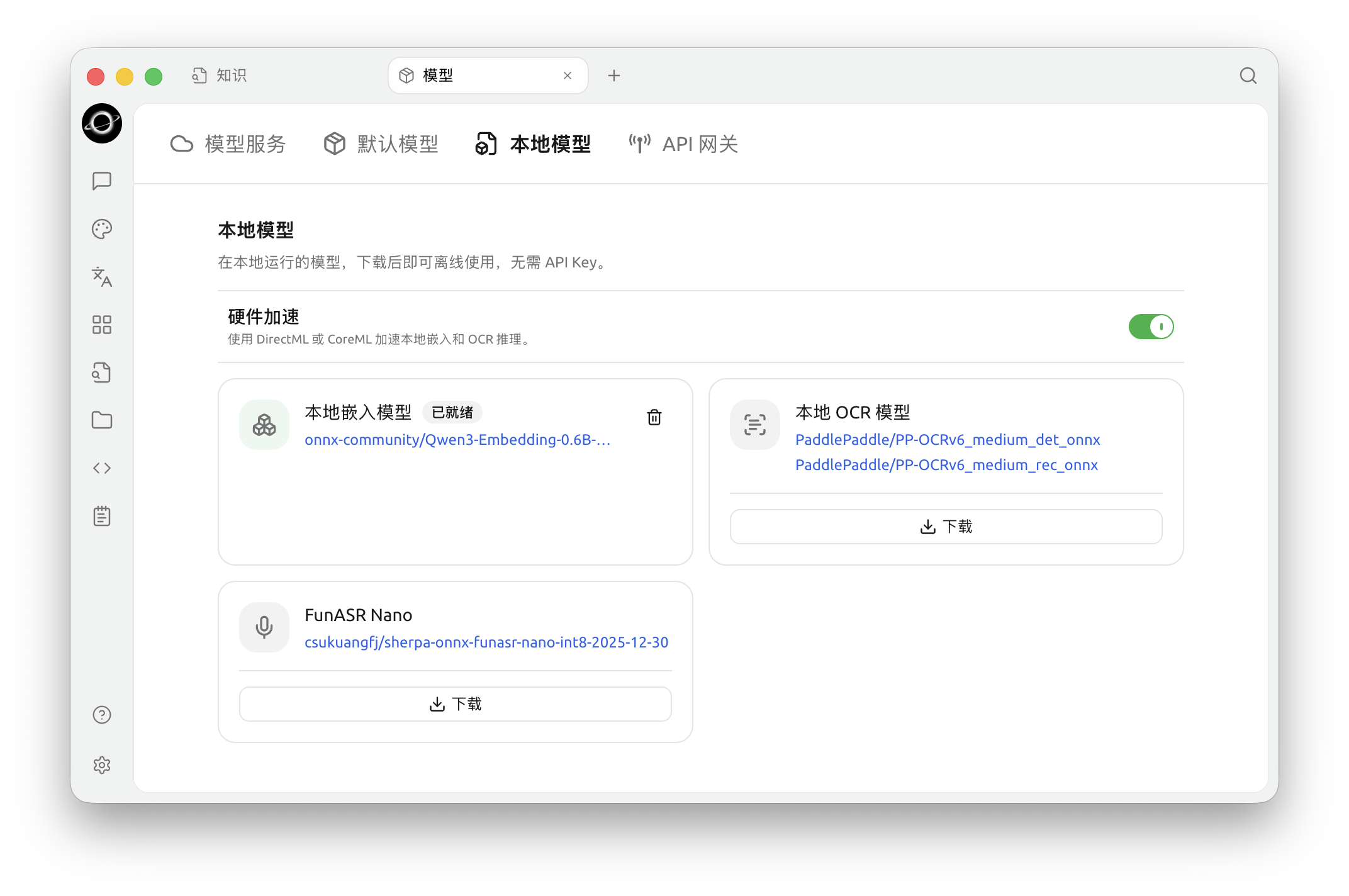
Task: Open the settings gear icon
Action: pyautogui.click(x=101, y=765)
